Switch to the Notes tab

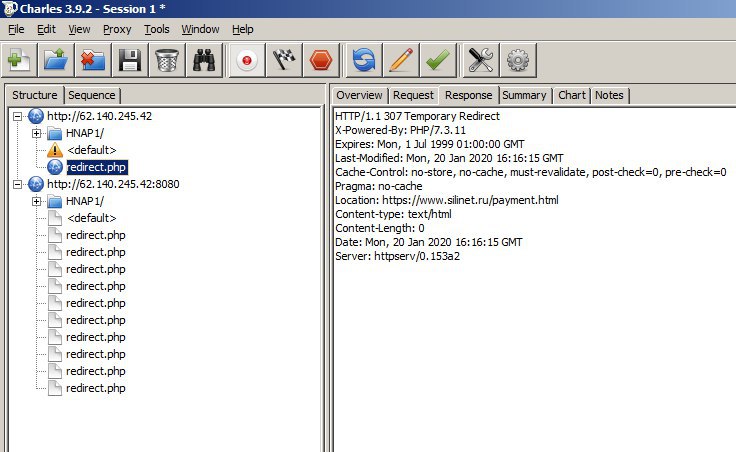[x=609, y=95]
